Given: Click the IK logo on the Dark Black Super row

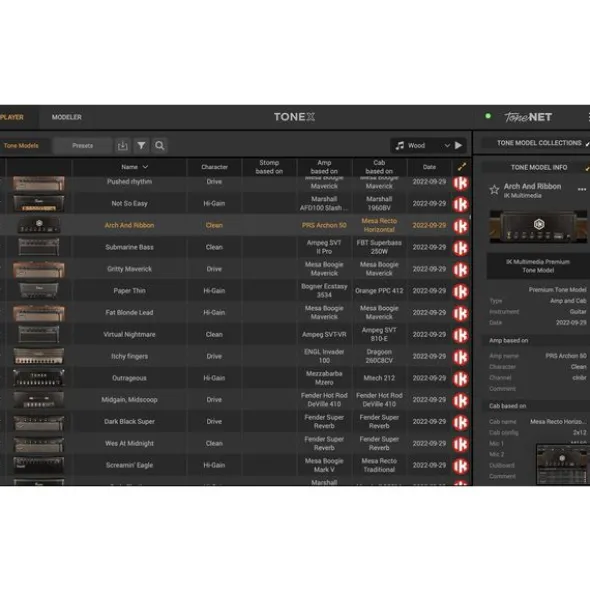Looking at the screenshot, I should click(461, 423).
